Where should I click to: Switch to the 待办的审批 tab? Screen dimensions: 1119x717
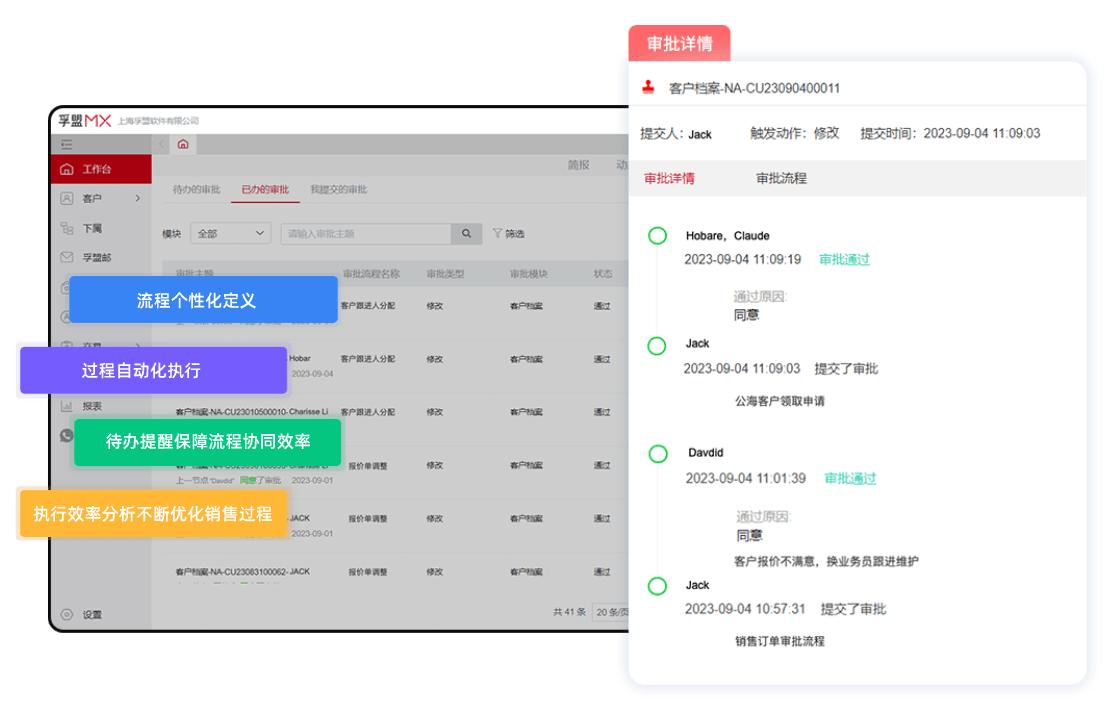pos(200,189)
